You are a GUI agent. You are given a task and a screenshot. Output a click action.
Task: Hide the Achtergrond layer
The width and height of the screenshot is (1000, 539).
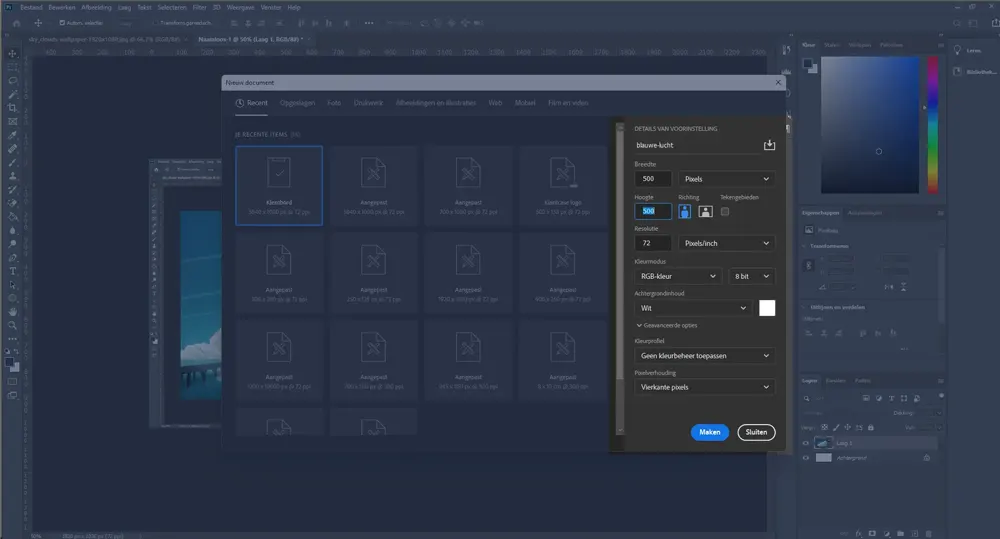pos(805,458)
